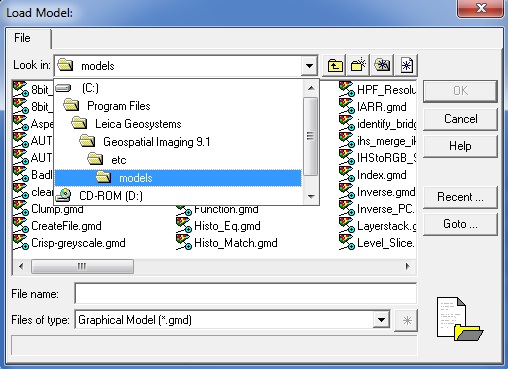This screenshot has height=369, width=508.
Task: Click the blue asterisk document icon
Action: 406,65
